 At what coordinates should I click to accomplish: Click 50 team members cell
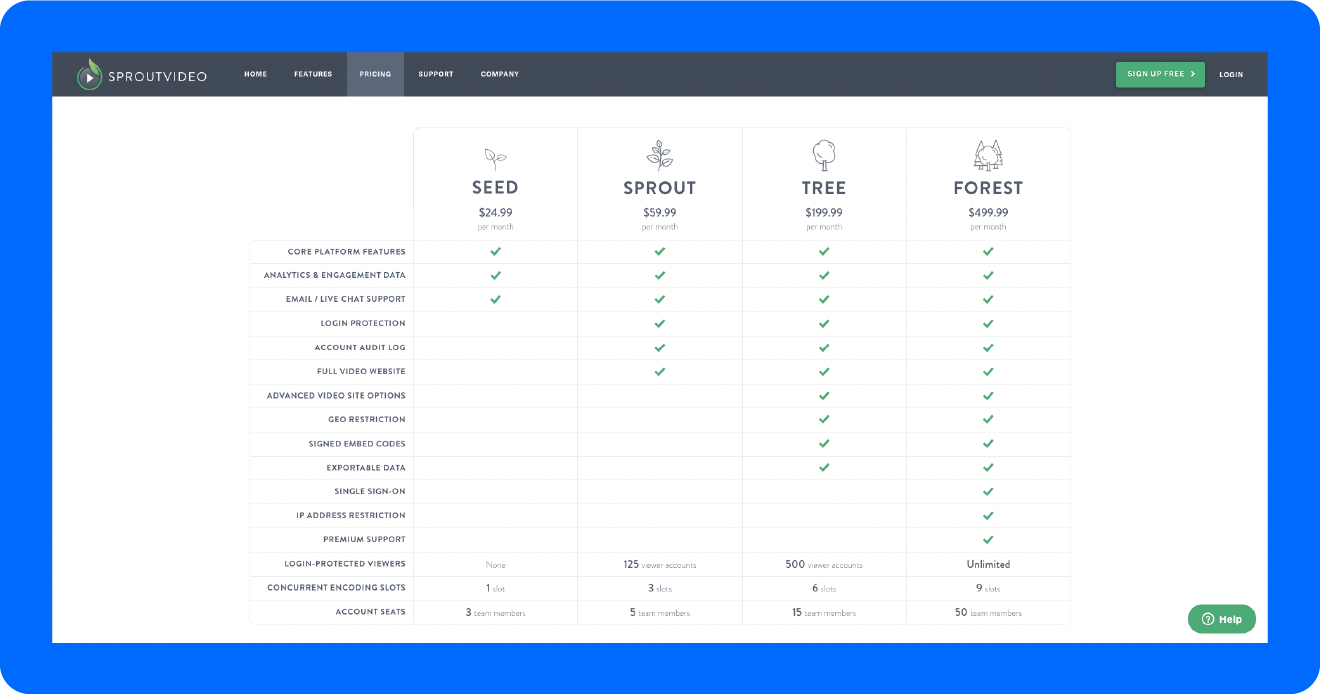(988, 612)
